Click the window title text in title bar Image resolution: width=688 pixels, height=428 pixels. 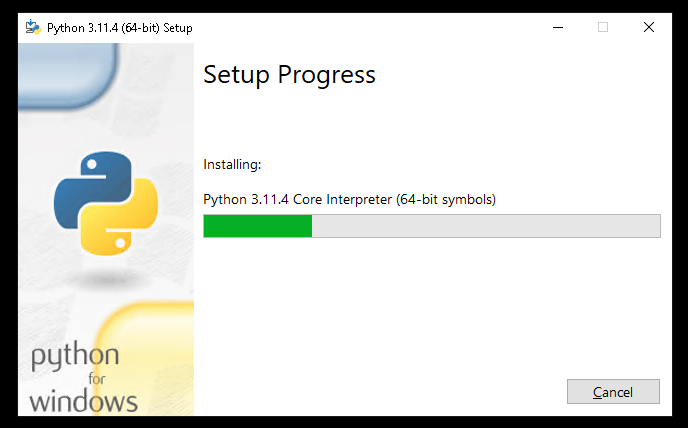120,28
